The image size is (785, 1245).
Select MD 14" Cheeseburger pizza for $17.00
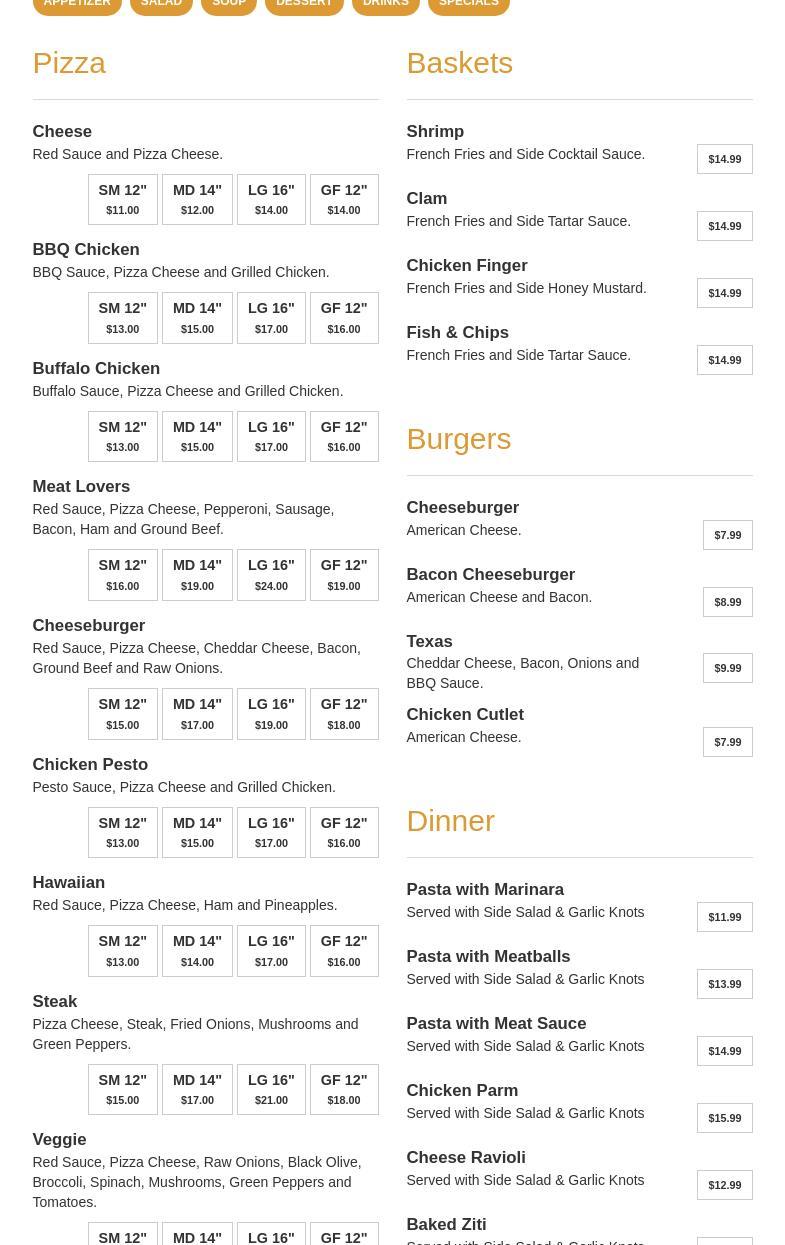197,714
